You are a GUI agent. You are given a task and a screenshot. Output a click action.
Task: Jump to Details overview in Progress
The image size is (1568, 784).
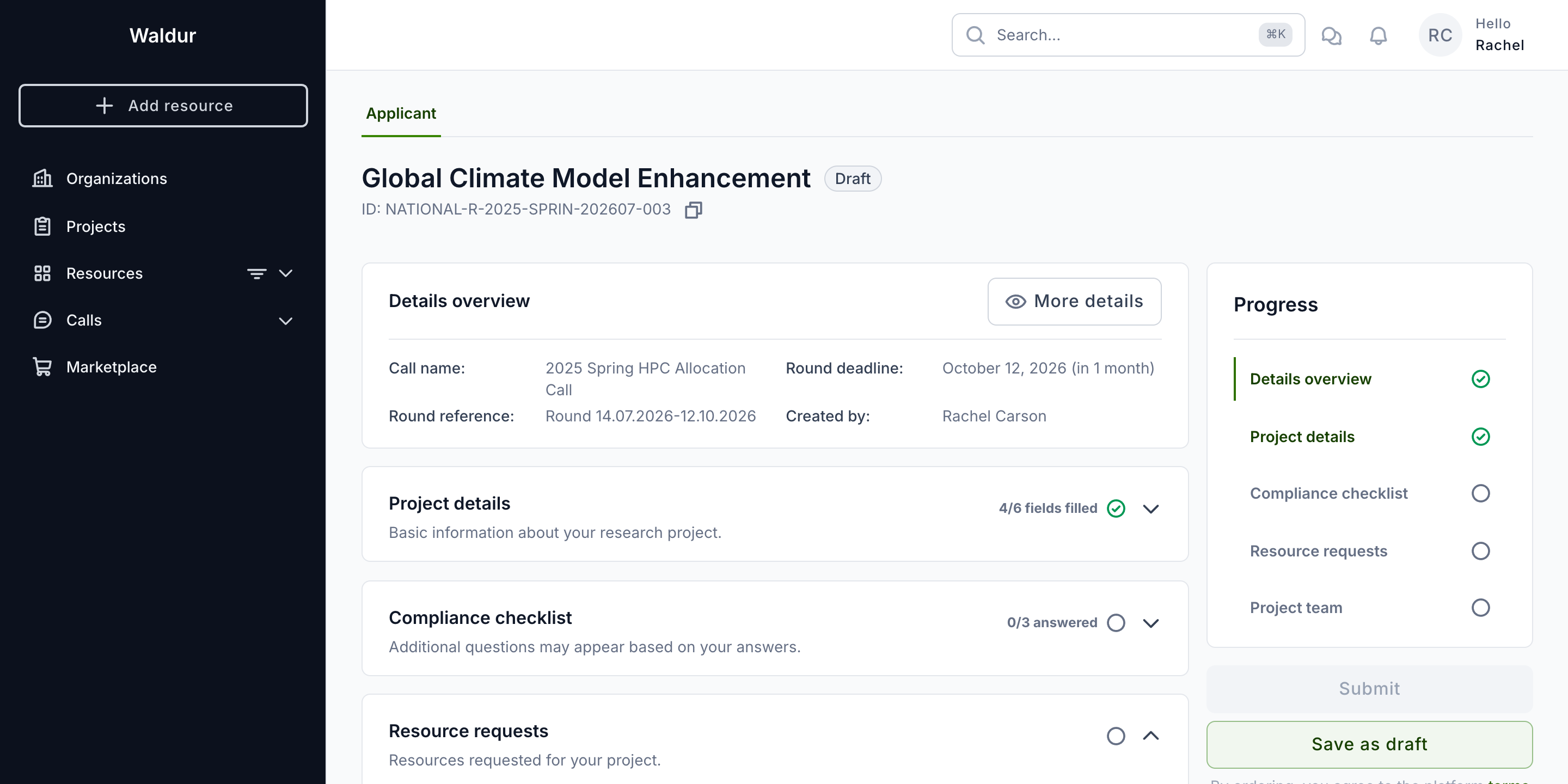pos(1310,378)
